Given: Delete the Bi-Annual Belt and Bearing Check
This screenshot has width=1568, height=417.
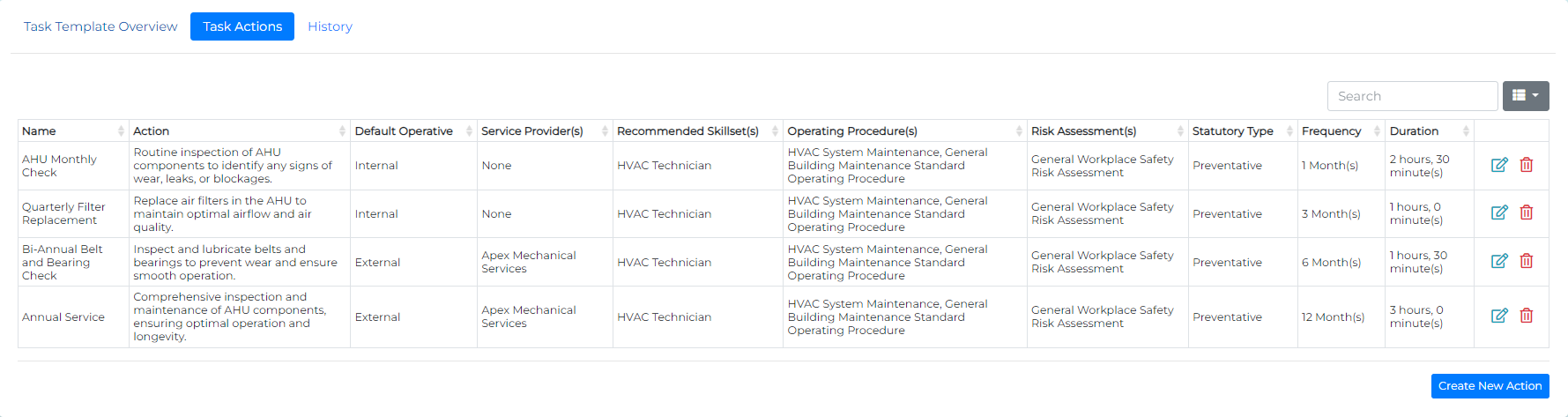Looking at the screenshot, I should 1527,261.
